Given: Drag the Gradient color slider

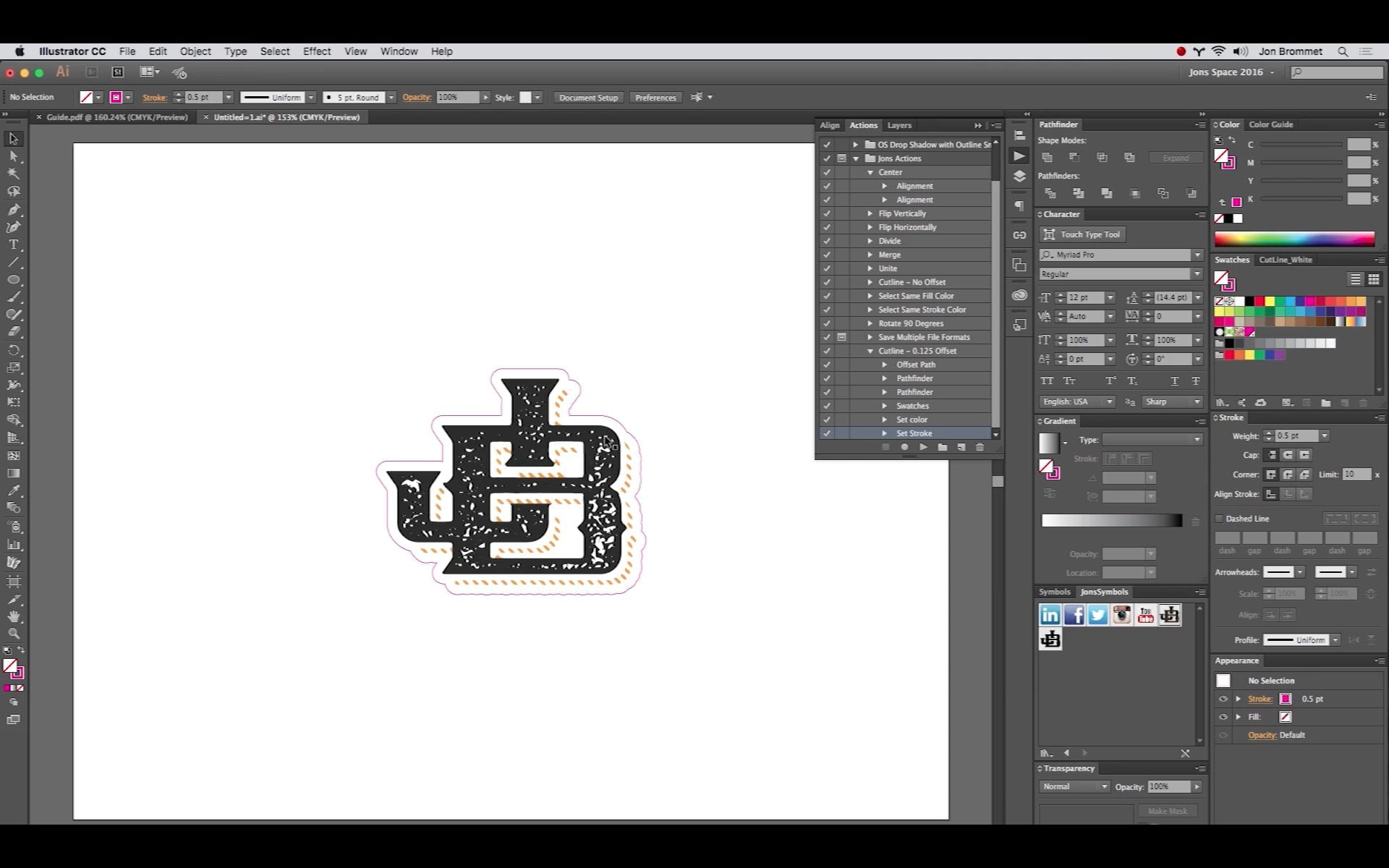Looking at the screenshot, I should (x=1113, y=519).
